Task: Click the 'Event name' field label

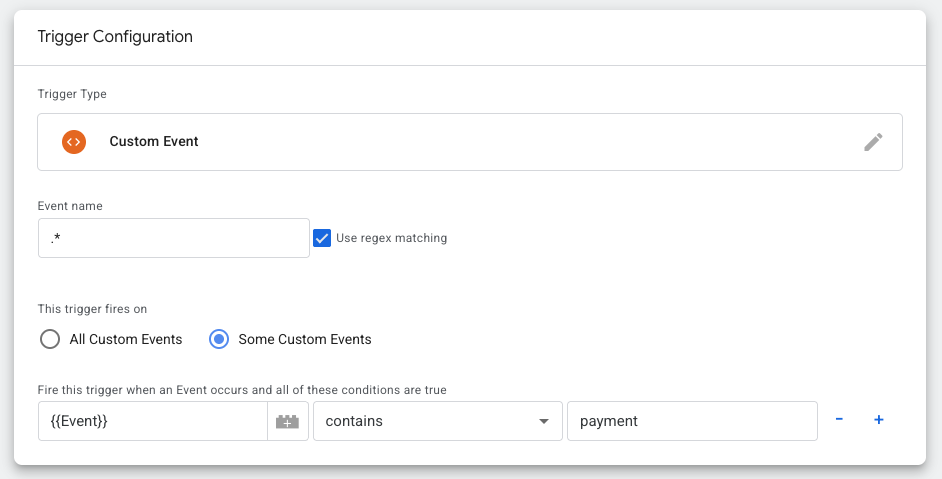Action: [x=70, y=206]
